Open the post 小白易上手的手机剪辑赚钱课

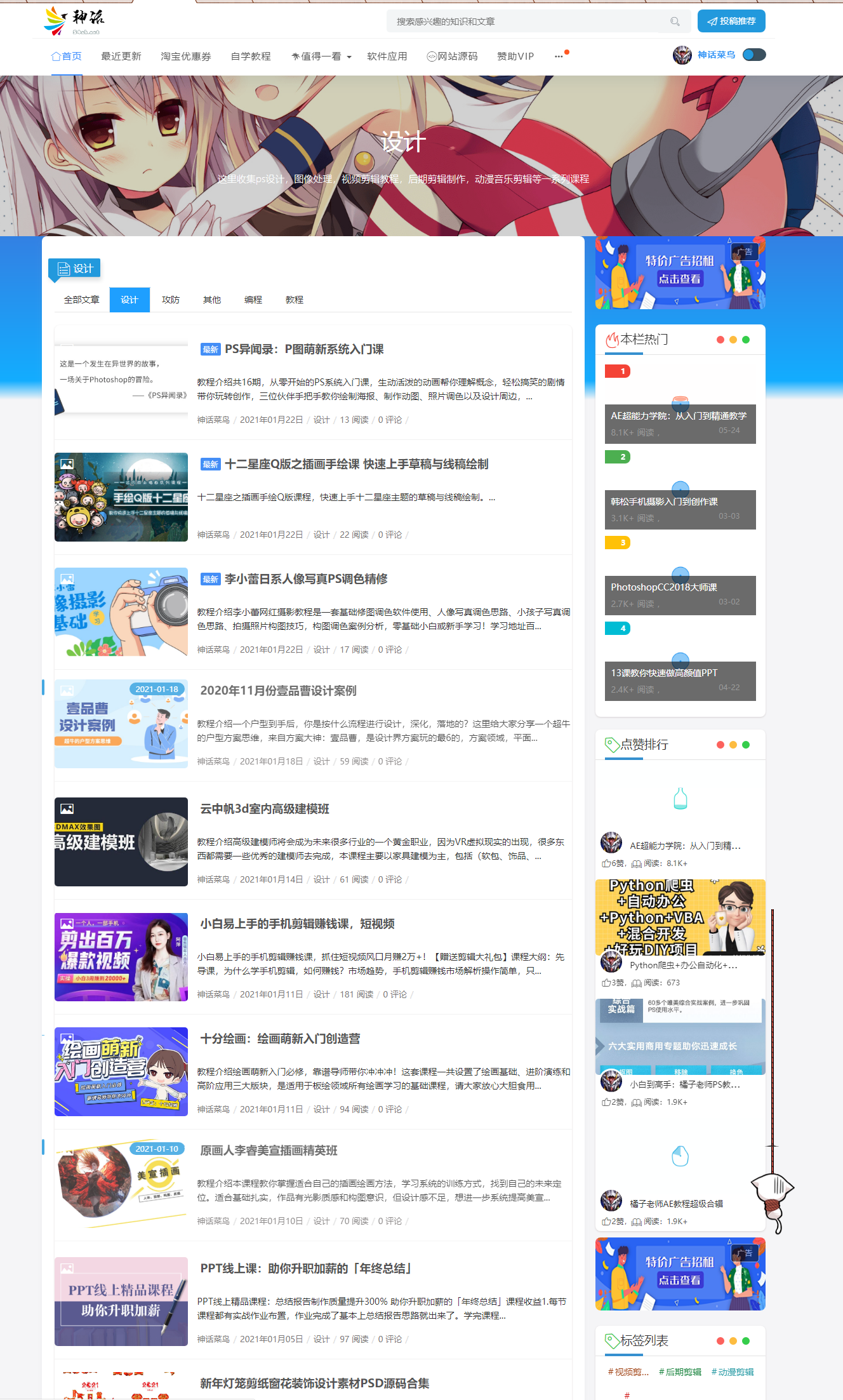(x=297, y=924)
